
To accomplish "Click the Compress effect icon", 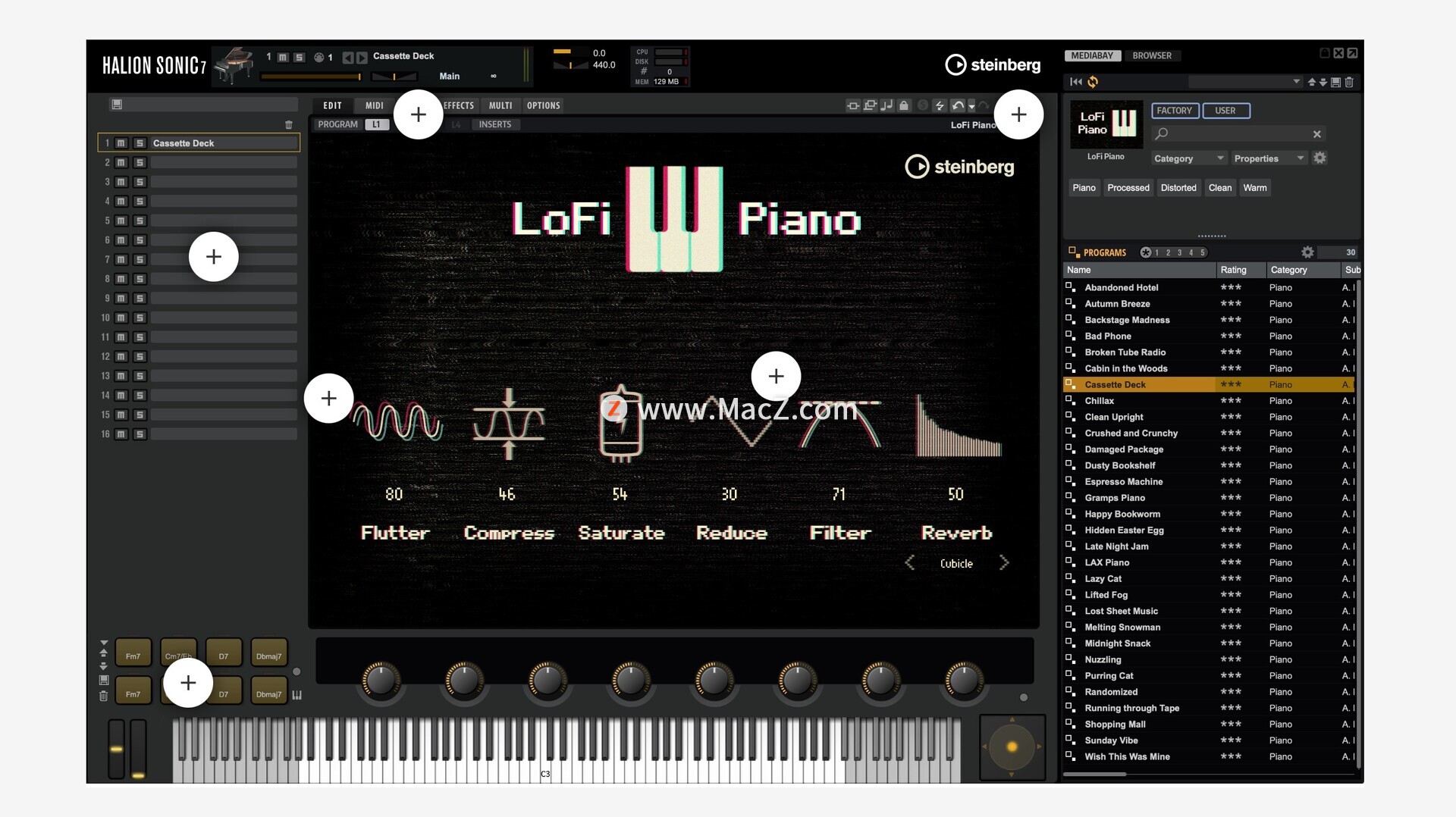I will 509,424.
